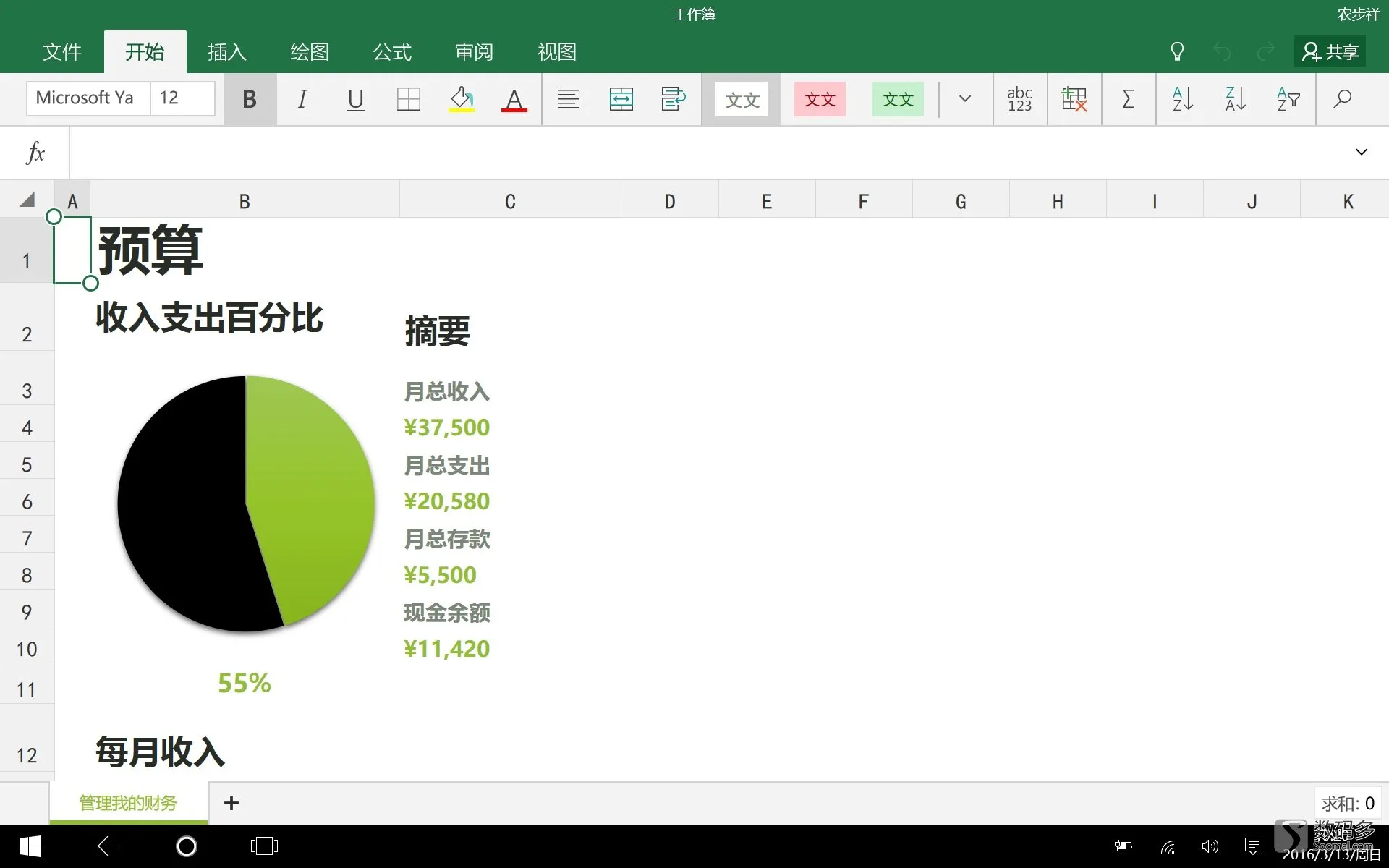Click the fx insert function icon

pyautogui.click(x=35, y=153)
